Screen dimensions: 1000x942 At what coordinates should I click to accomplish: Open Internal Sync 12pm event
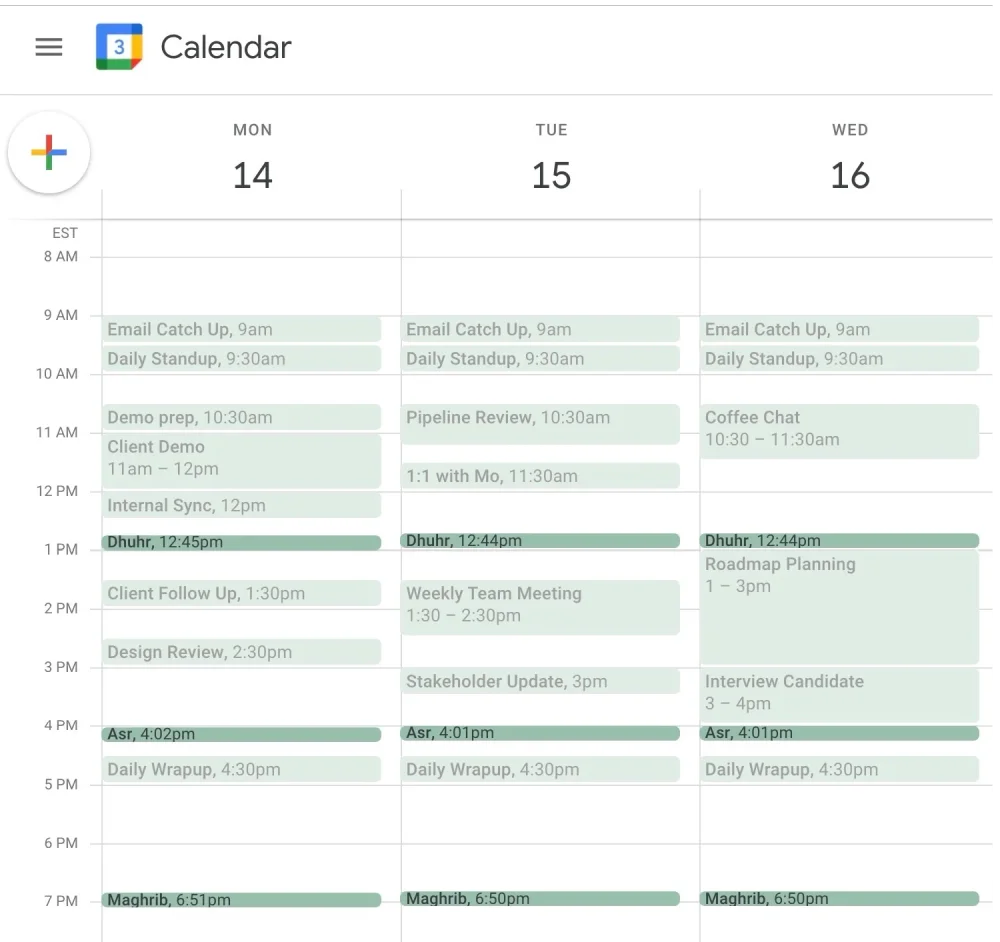coord(242,505)
